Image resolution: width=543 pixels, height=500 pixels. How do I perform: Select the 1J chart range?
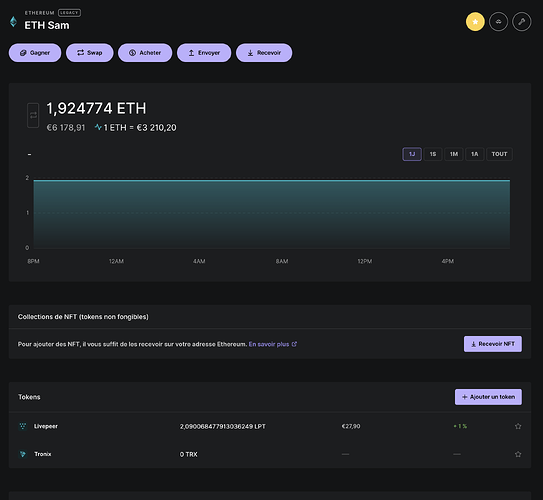pos(412,154)
